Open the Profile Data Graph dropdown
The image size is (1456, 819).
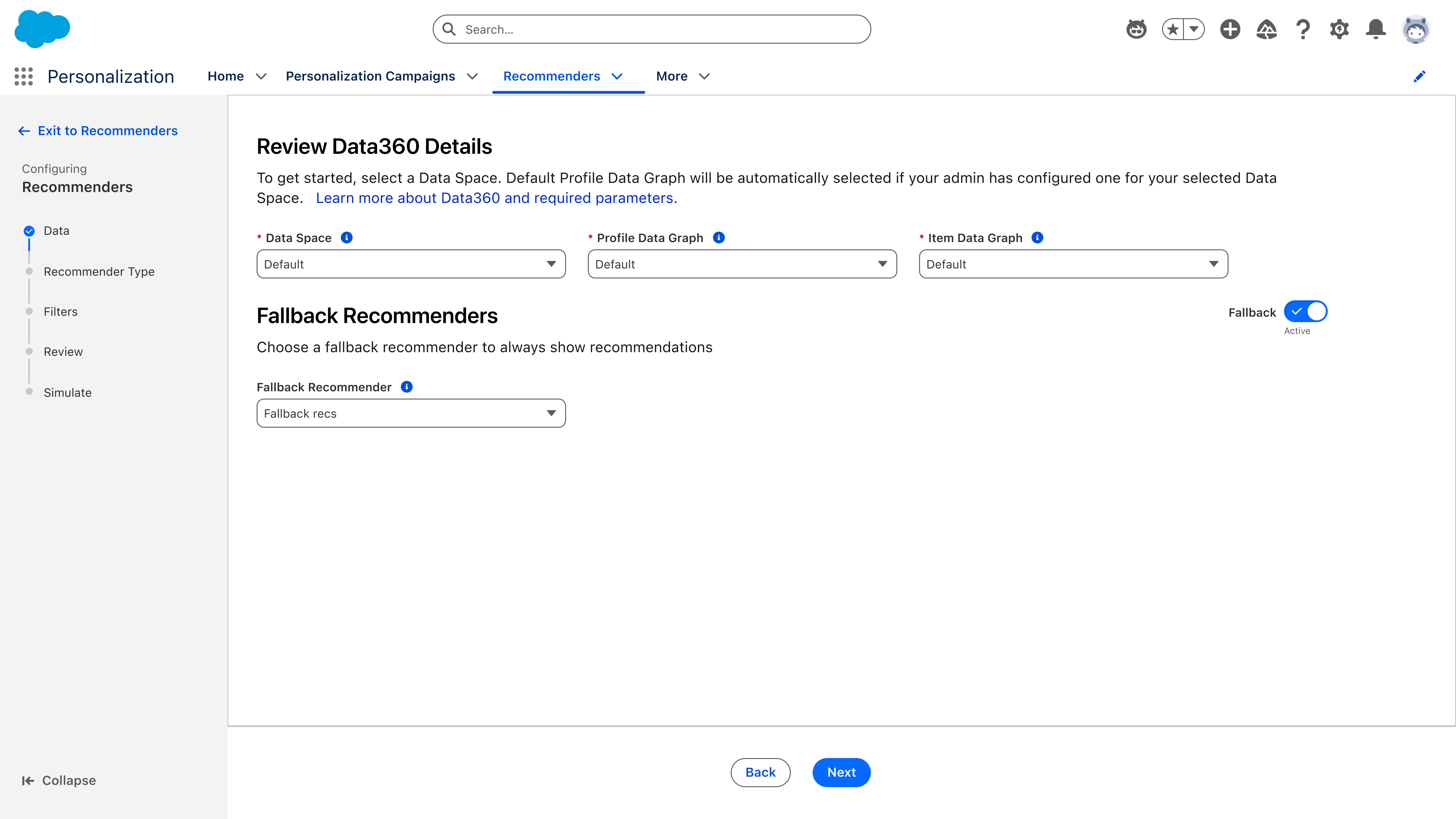click(x=742, y=264)
